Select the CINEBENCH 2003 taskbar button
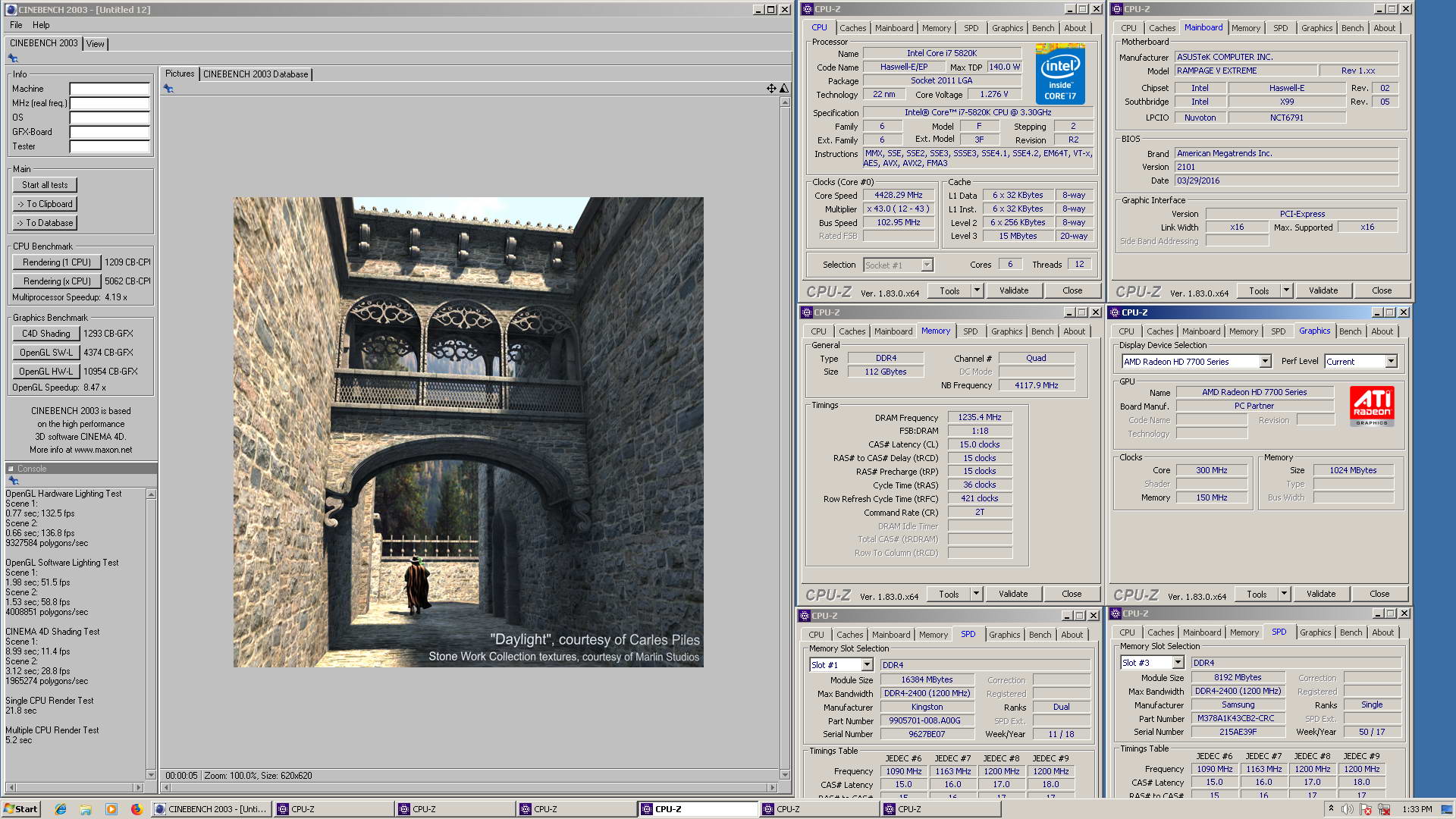The height and width of the screenshot is (819, 1456). pos(212,809)
